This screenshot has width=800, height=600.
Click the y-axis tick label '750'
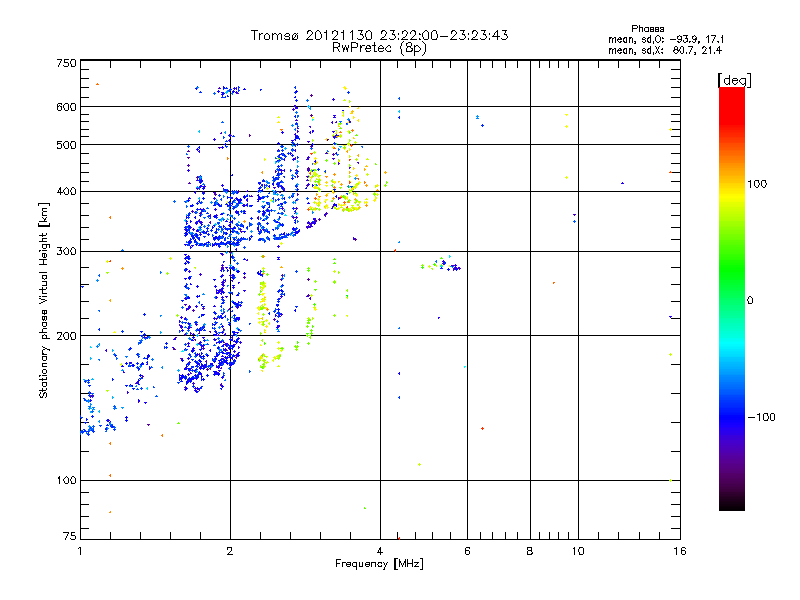point(66,63)
